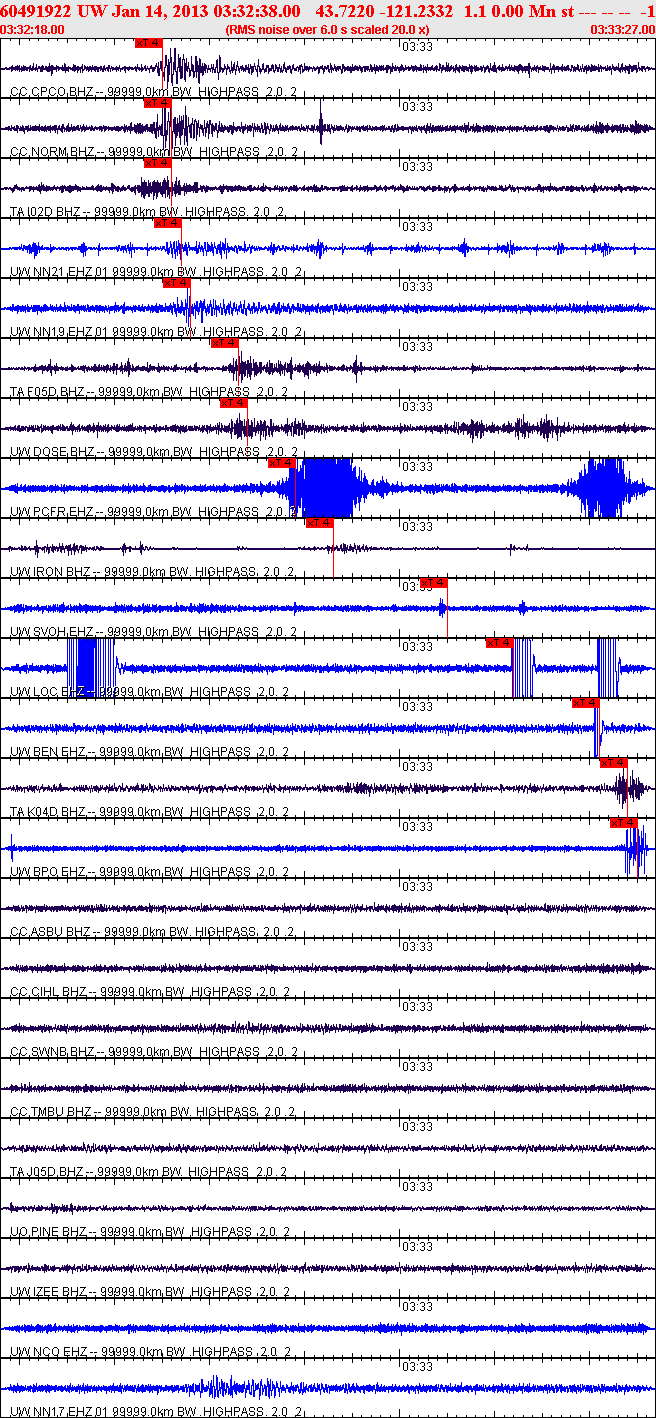Click the red pick marker on CC.CPCO trace
Image resolution: width=656 pixels, height=1418 pixels.
[148, 43]
